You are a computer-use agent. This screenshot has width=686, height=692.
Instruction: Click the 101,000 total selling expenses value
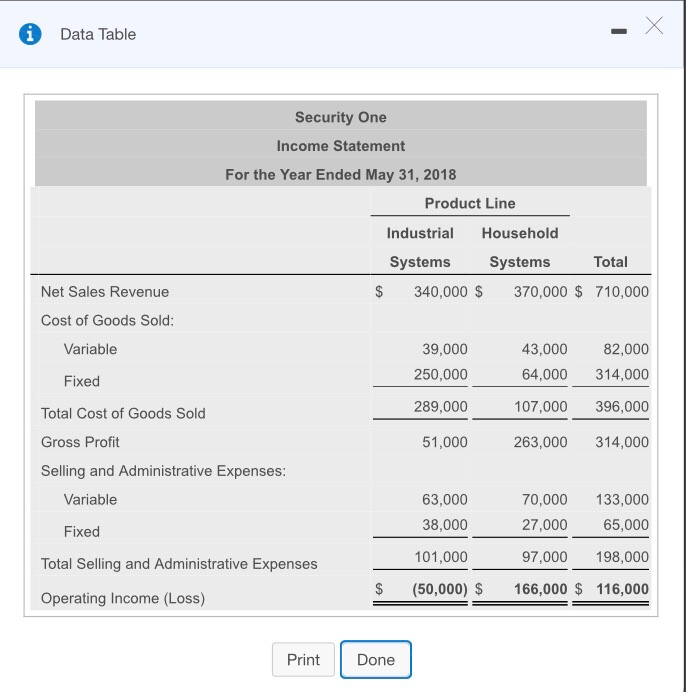[x=441, y=557]
